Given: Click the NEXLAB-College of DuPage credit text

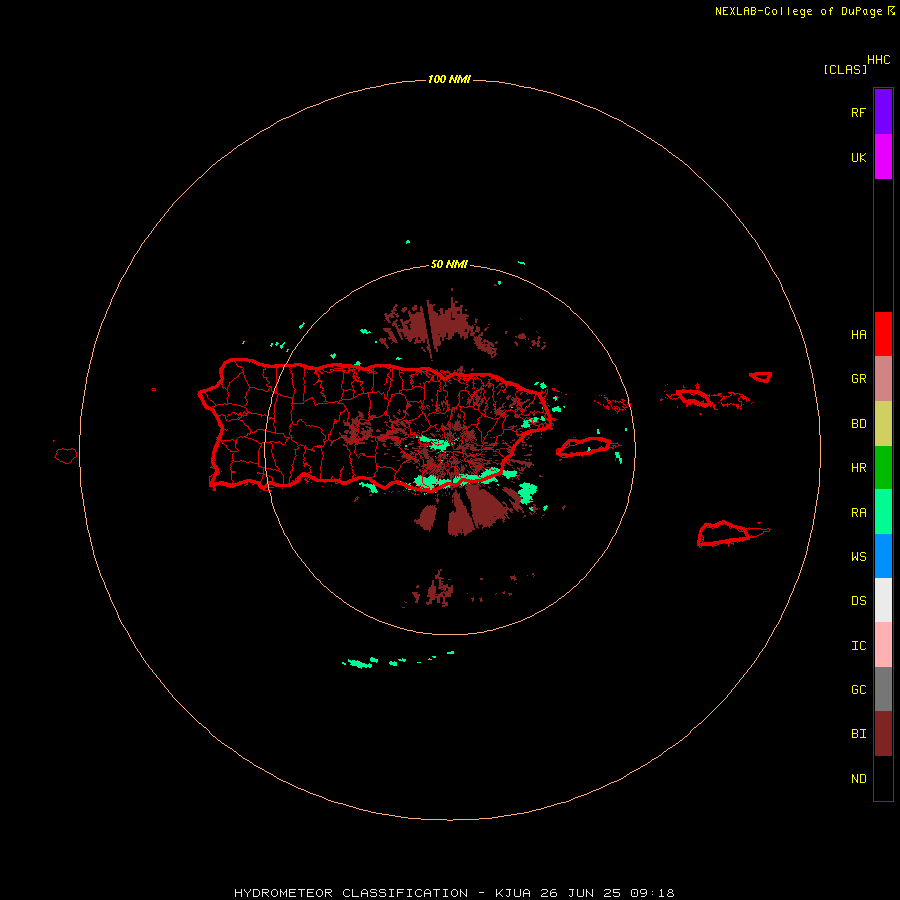Looking at the screenshot, I should tap(798, 11).
